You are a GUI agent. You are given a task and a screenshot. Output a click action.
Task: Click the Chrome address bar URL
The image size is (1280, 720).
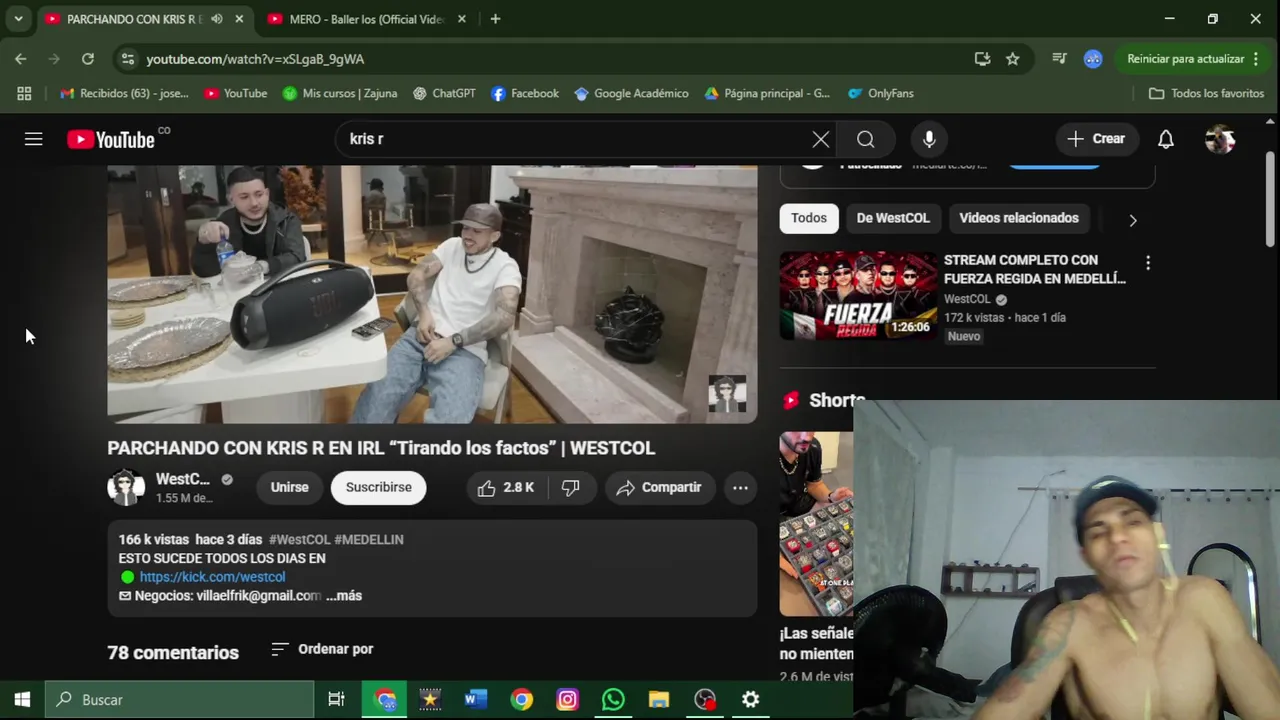point(255,59)
